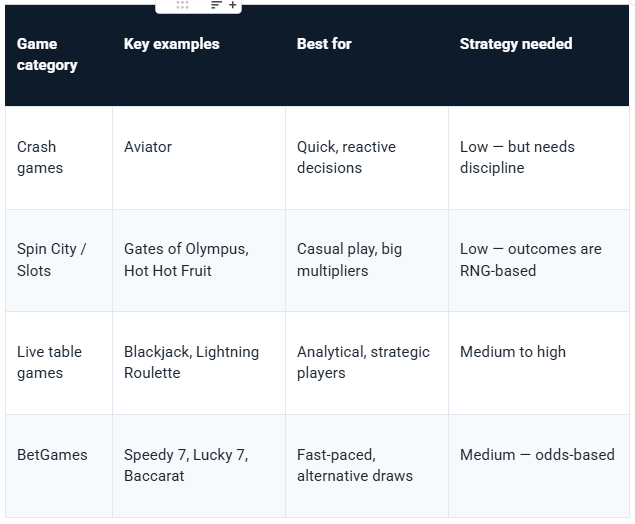Add a column with the plus icon
635x524 pixels.
232,5
